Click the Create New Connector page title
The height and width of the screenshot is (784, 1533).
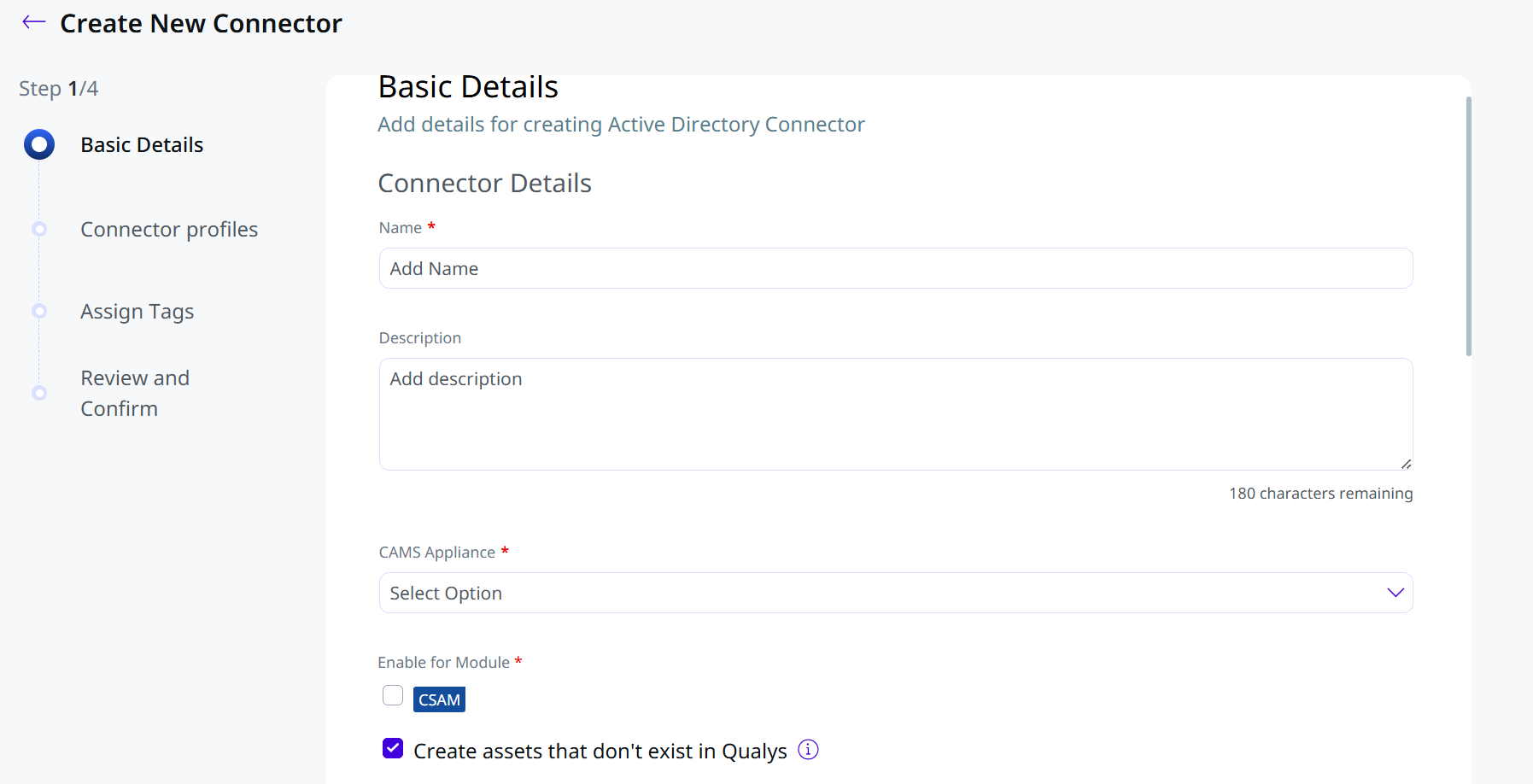(201, 23)
